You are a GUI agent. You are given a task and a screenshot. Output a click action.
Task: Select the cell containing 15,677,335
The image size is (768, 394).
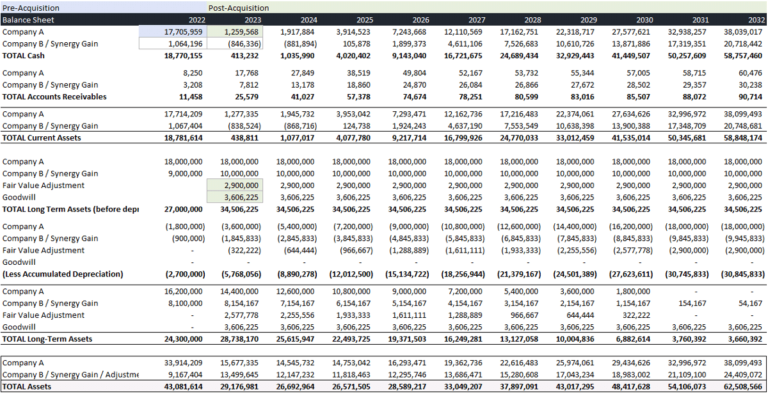point(240,363)
